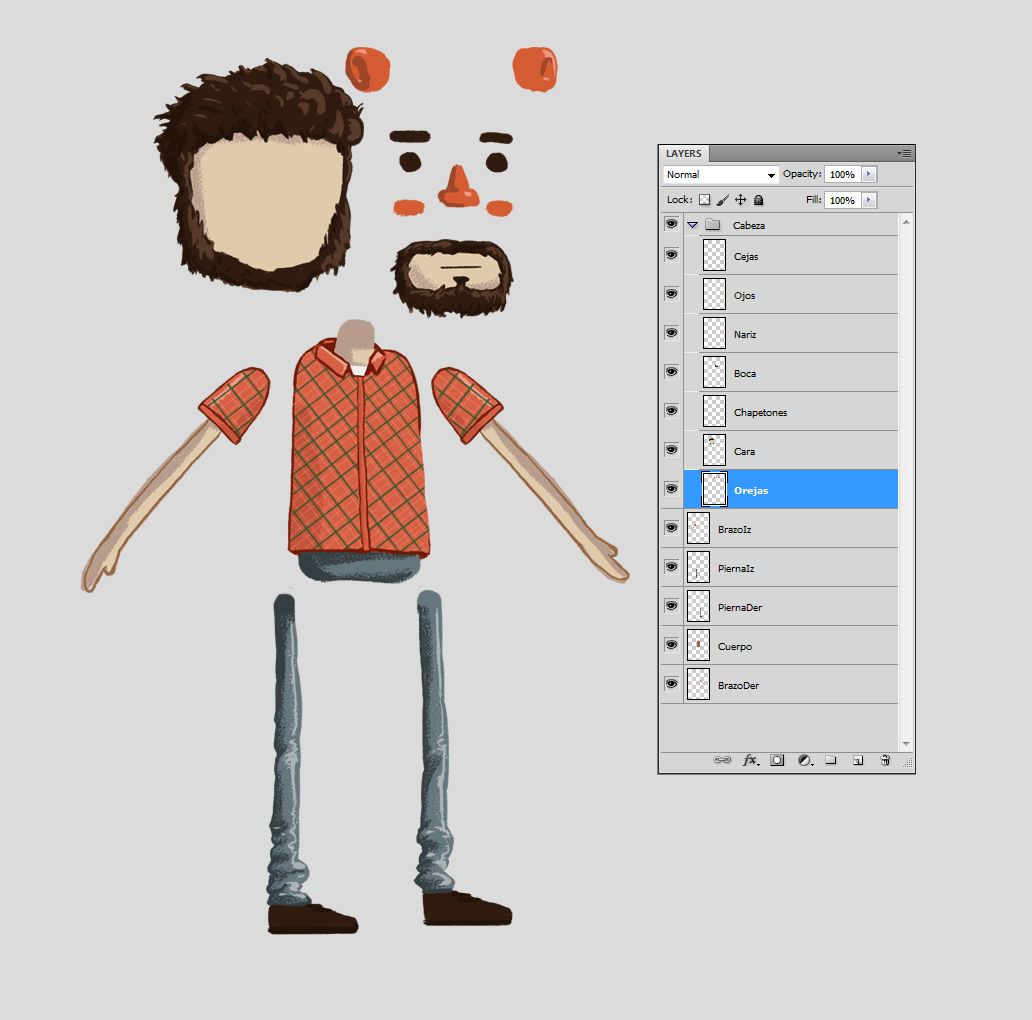The height and width of the screenshot is (1020, 1032).
Task: Collapse the Cabeza group
Action: [x=692, y=225]
